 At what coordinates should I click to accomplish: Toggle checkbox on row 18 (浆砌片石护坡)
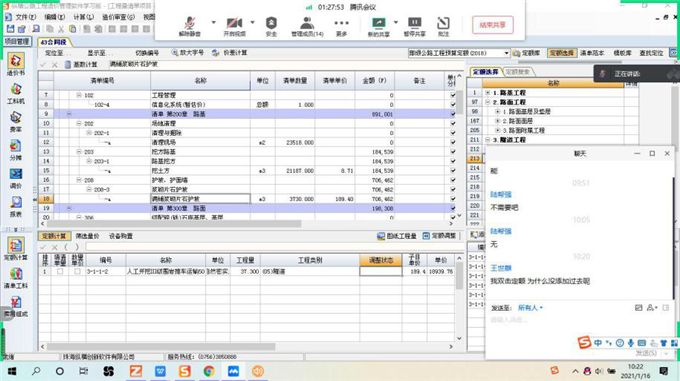click(453, 199)
